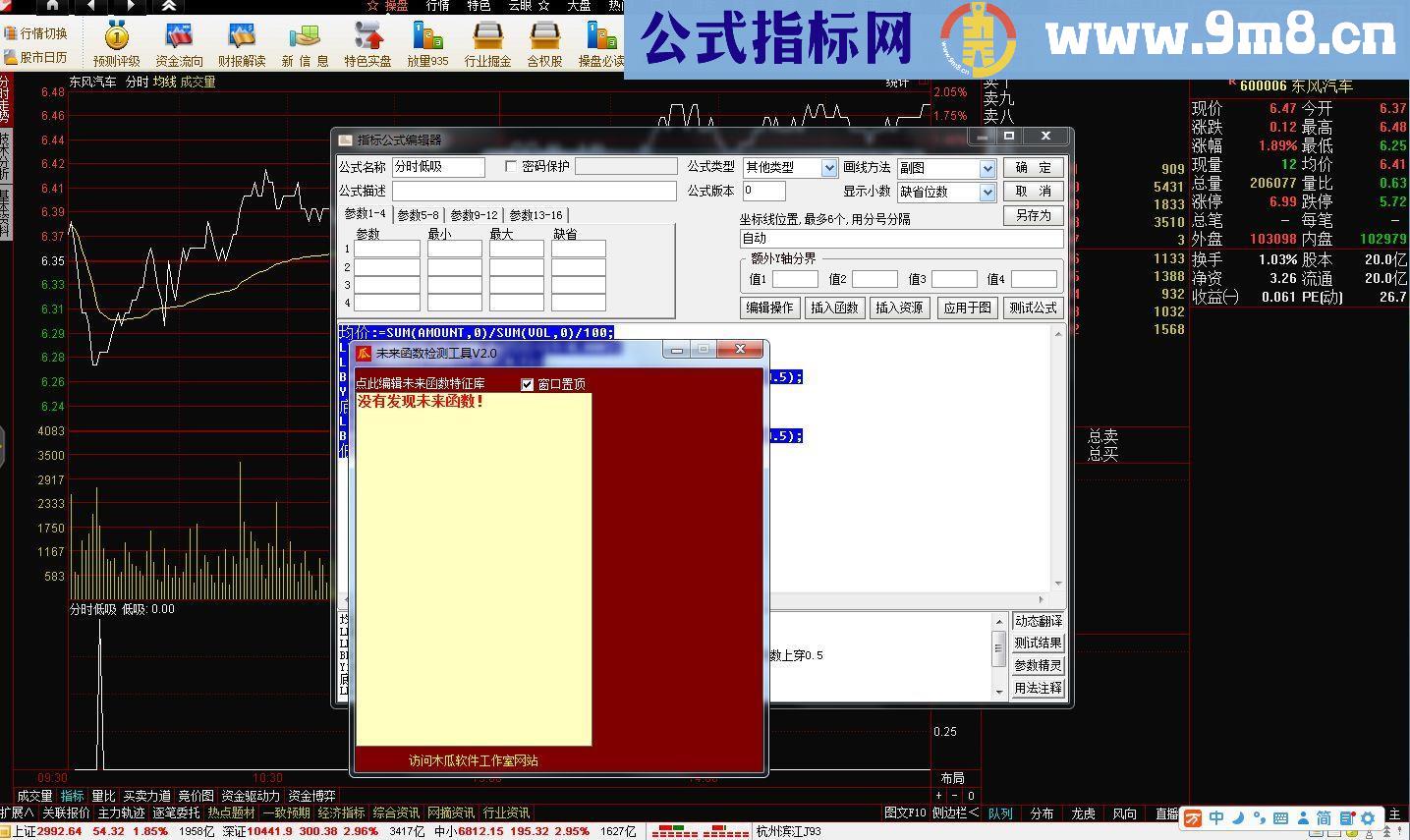Click 点此编辑未来函数特征库 link
1410x840 pixels.
tap(422, 383)
